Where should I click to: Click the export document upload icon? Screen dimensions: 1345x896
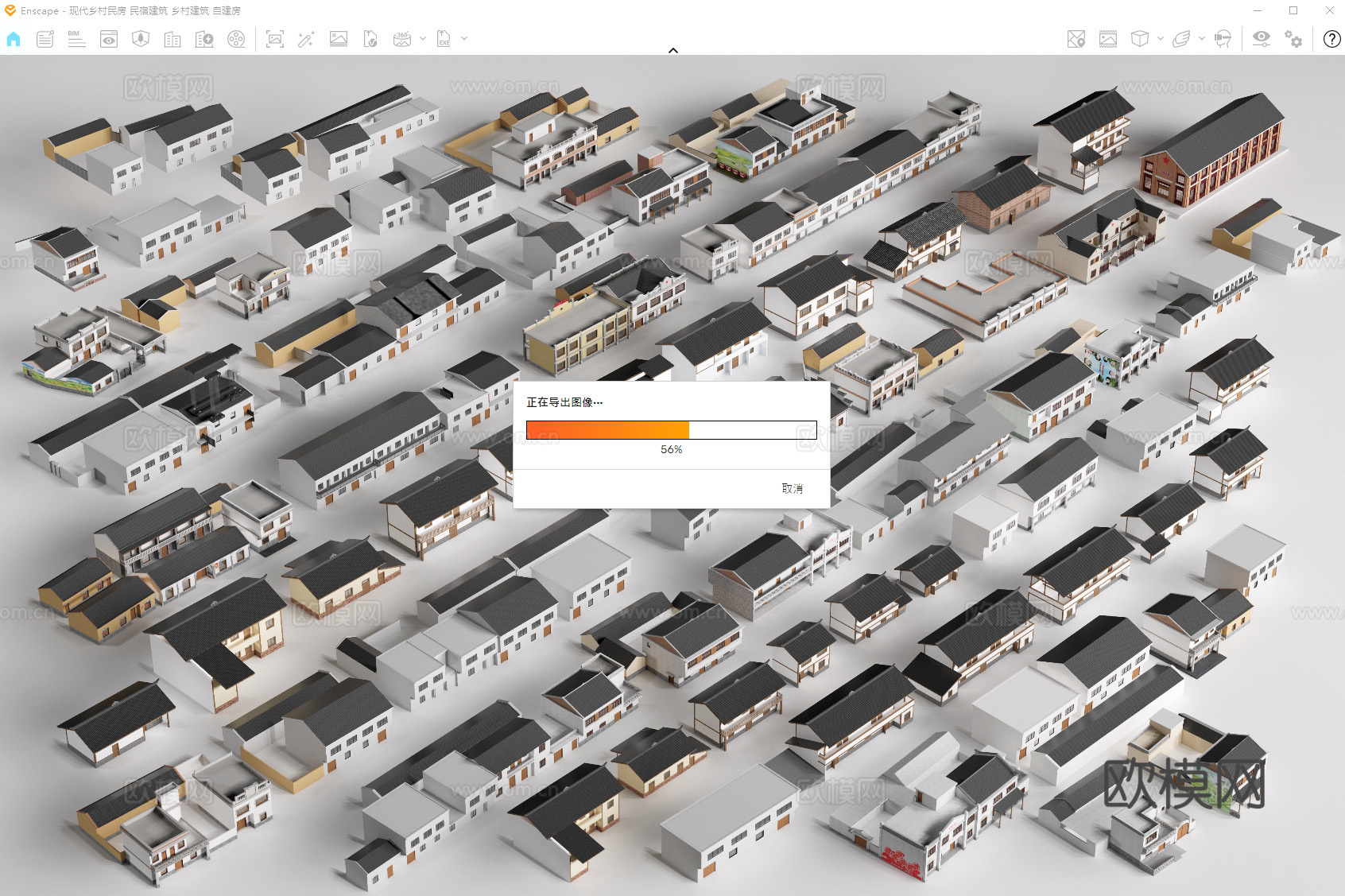pyautogui.click(x=370, y=39)
